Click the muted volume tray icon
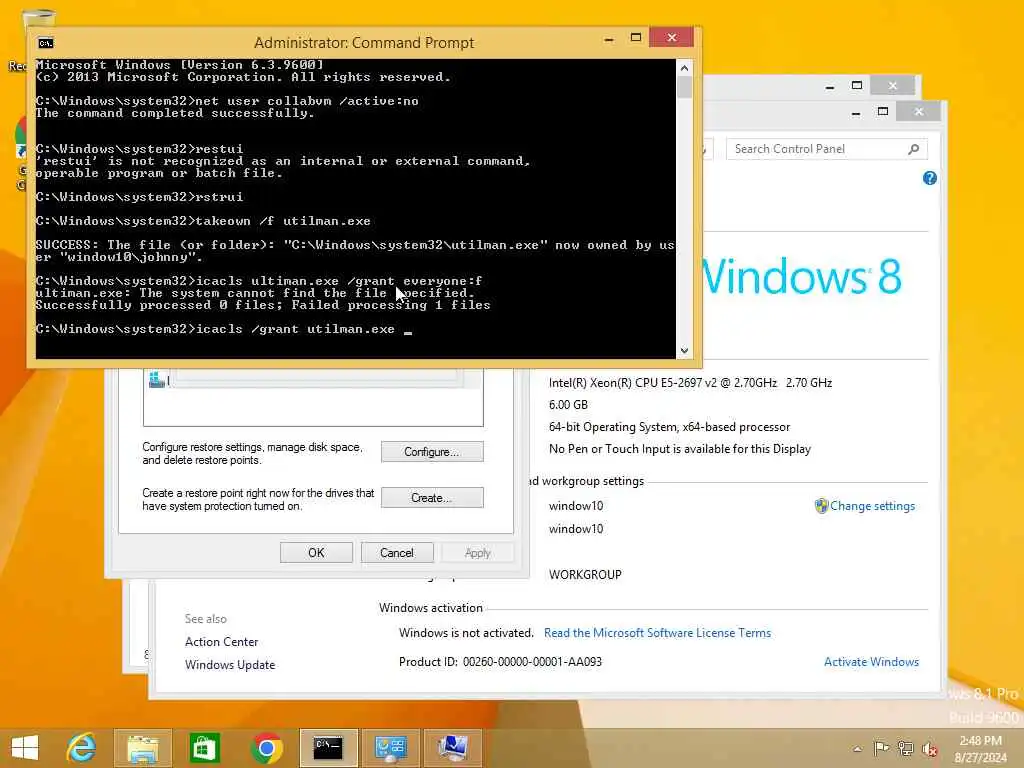 [929, 749]
